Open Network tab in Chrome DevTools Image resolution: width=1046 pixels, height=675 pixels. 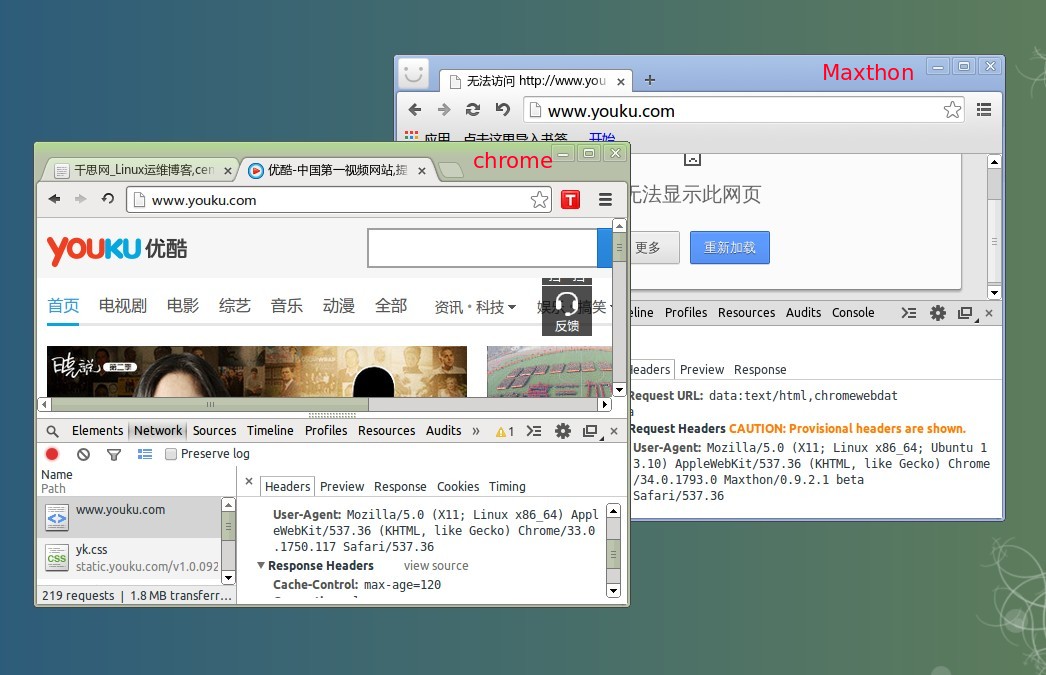coord(158,431)
